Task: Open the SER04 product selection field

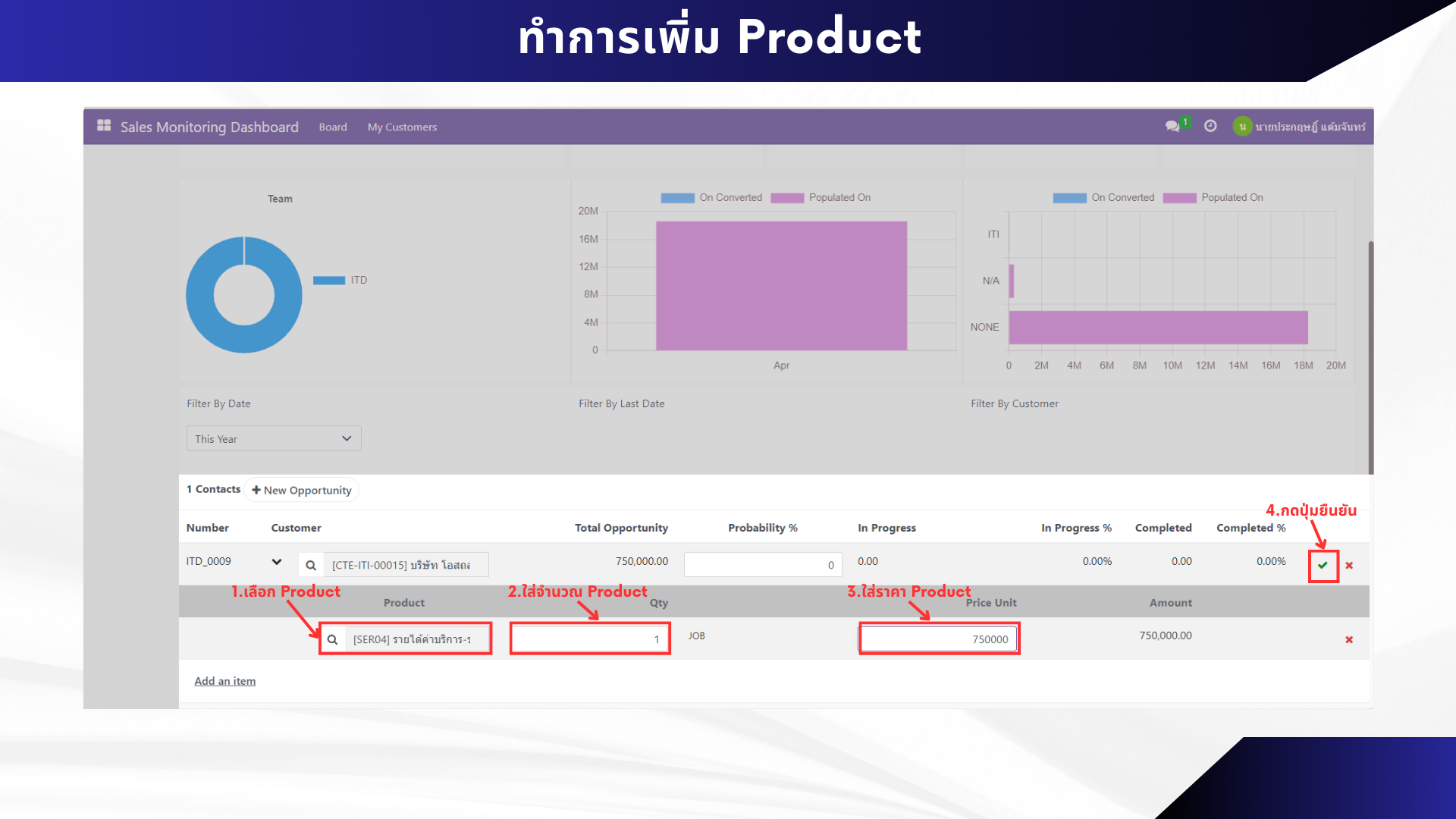Action: pyautogui.click(x=416, y=639)
